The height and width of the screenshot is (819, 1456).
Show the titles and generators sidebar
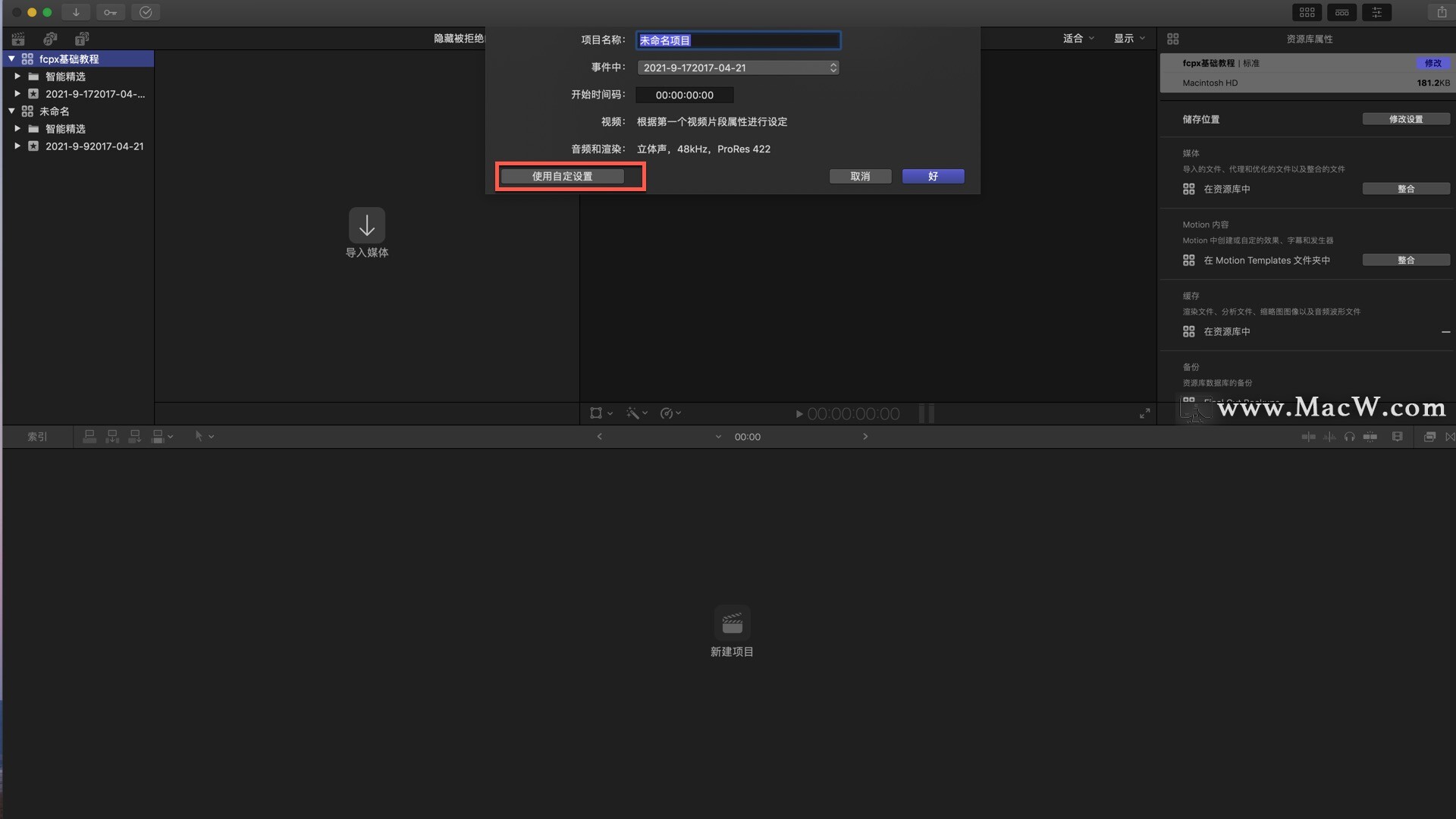point(82,39)
